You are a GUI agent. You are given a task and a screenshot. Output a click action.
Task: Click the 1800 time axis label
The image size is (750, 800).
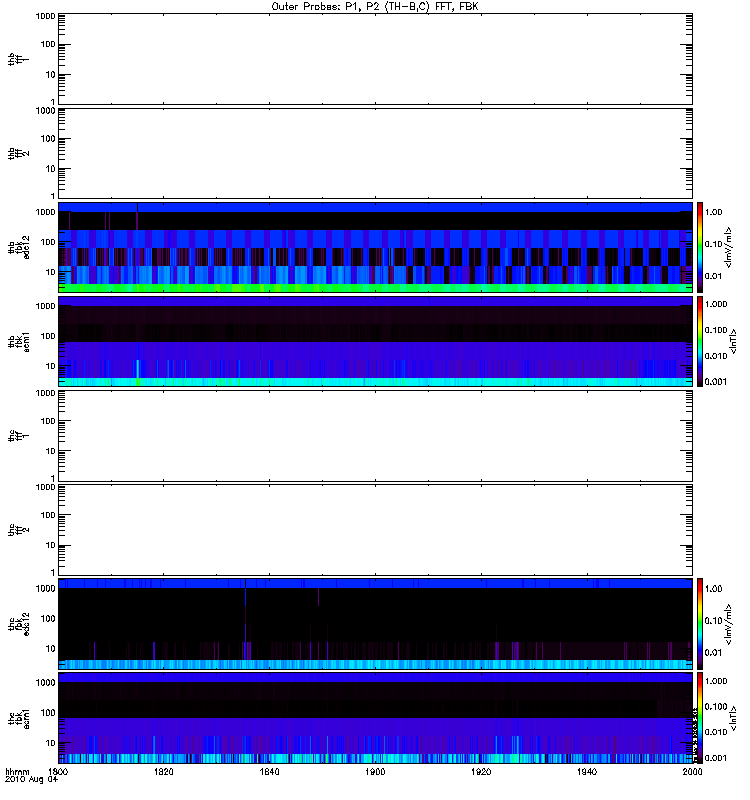58,771
